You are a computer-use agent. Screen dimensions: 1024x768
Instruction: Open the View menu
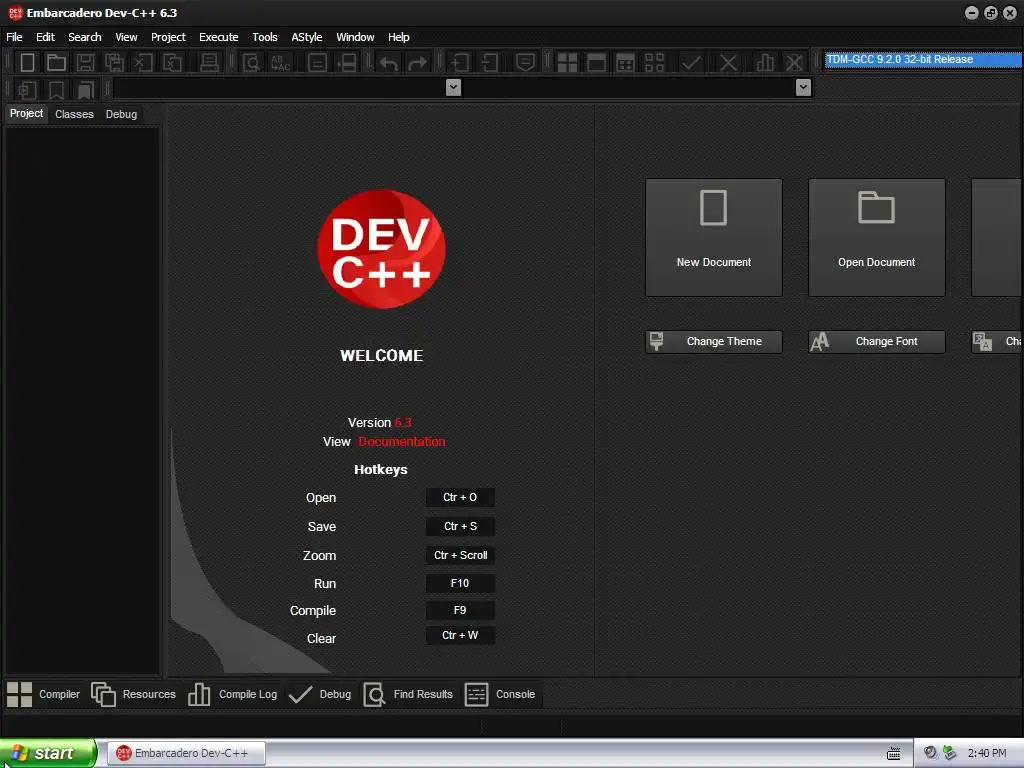126,37
